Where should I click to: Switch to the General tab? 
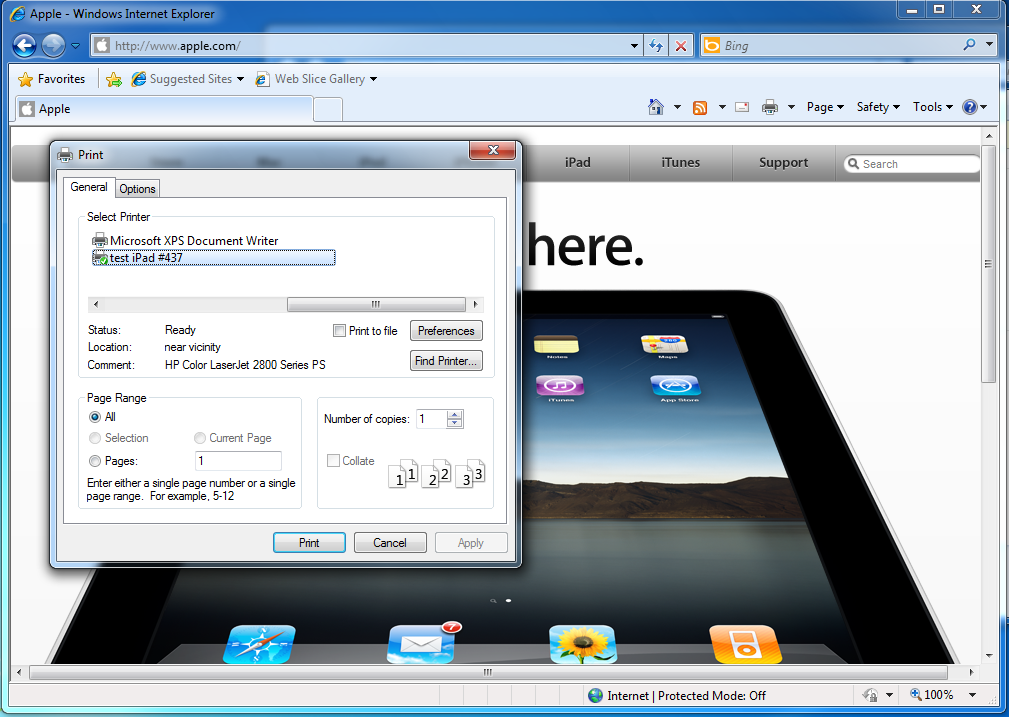[89, 187]
